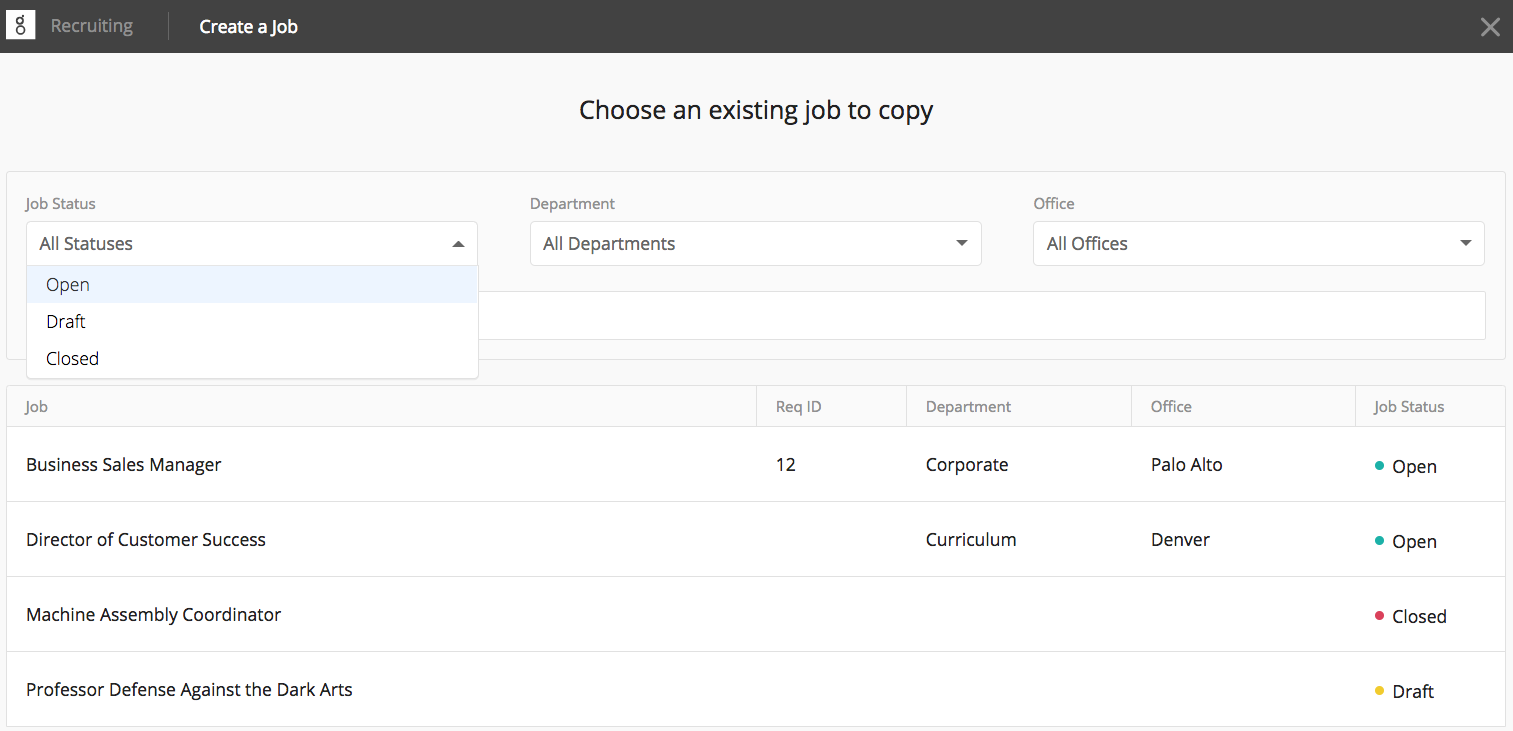Go to the Recruiting link in the header
The height and width of the screenshot is (731, 1513).
[x=92, y=26]
